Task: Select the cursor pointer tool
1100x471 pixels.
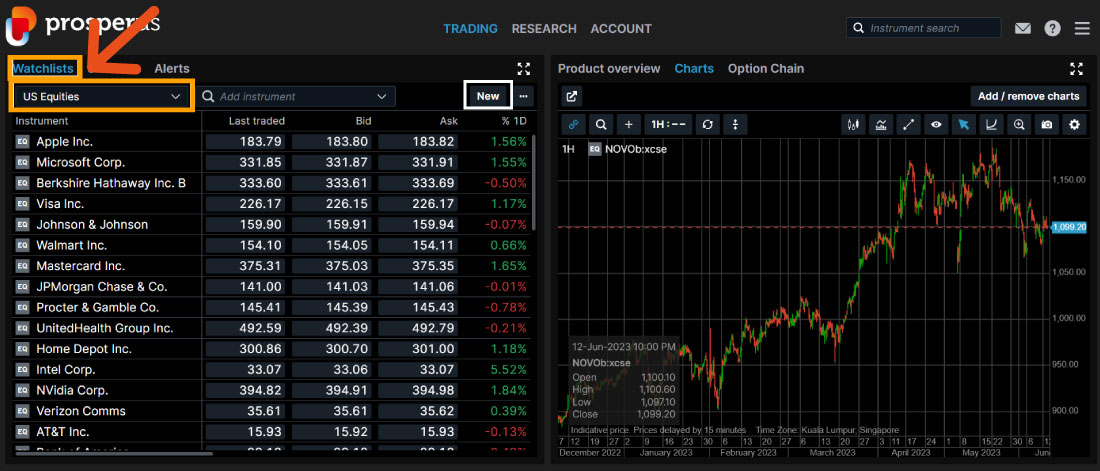Action: click(964, 125)
